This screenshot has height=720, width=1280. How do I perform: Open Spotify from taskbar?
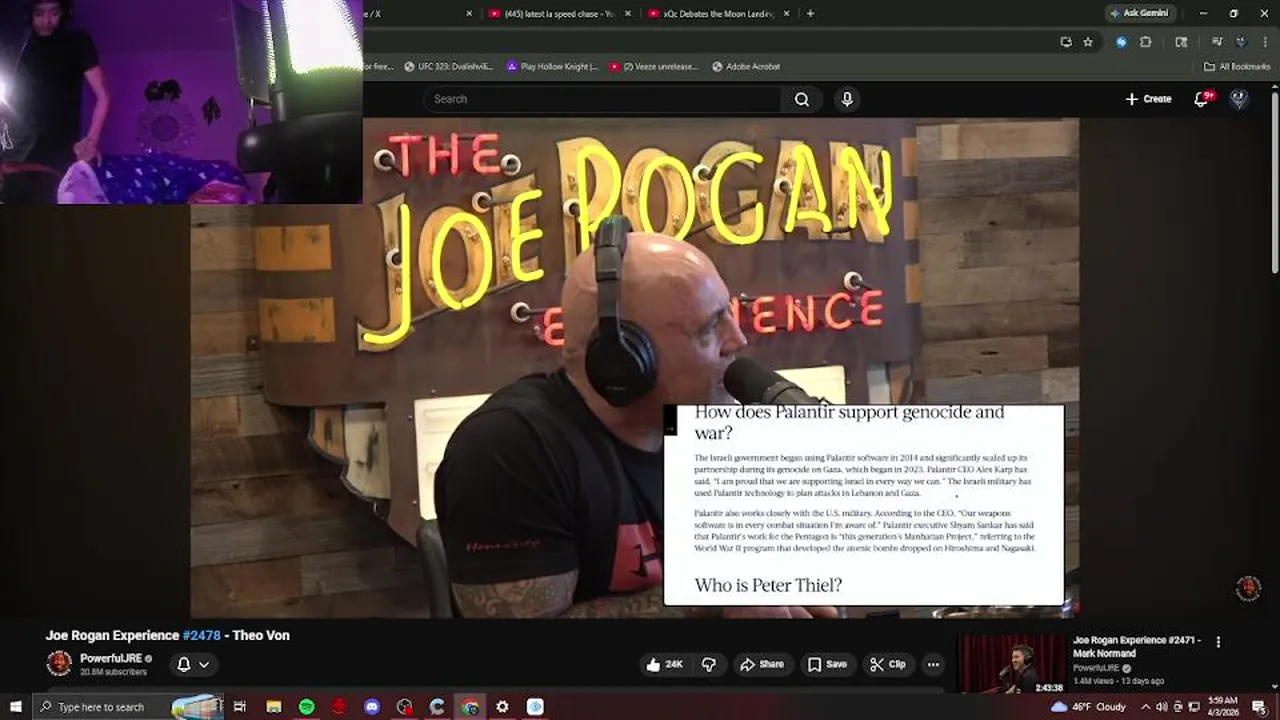coord(306,707)
